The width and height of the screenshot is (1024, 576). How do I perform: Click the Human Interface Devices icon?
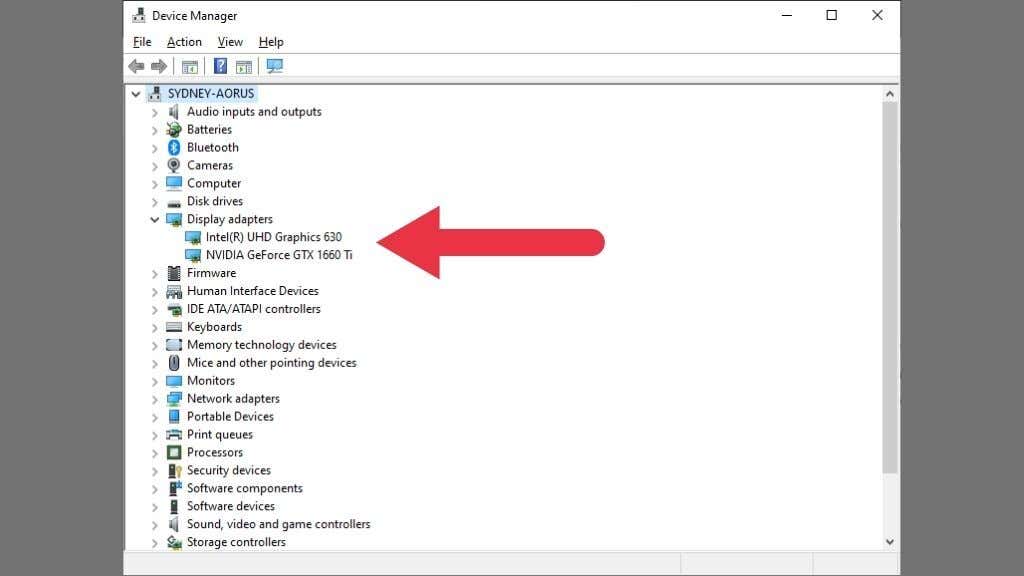click(174, 291)
